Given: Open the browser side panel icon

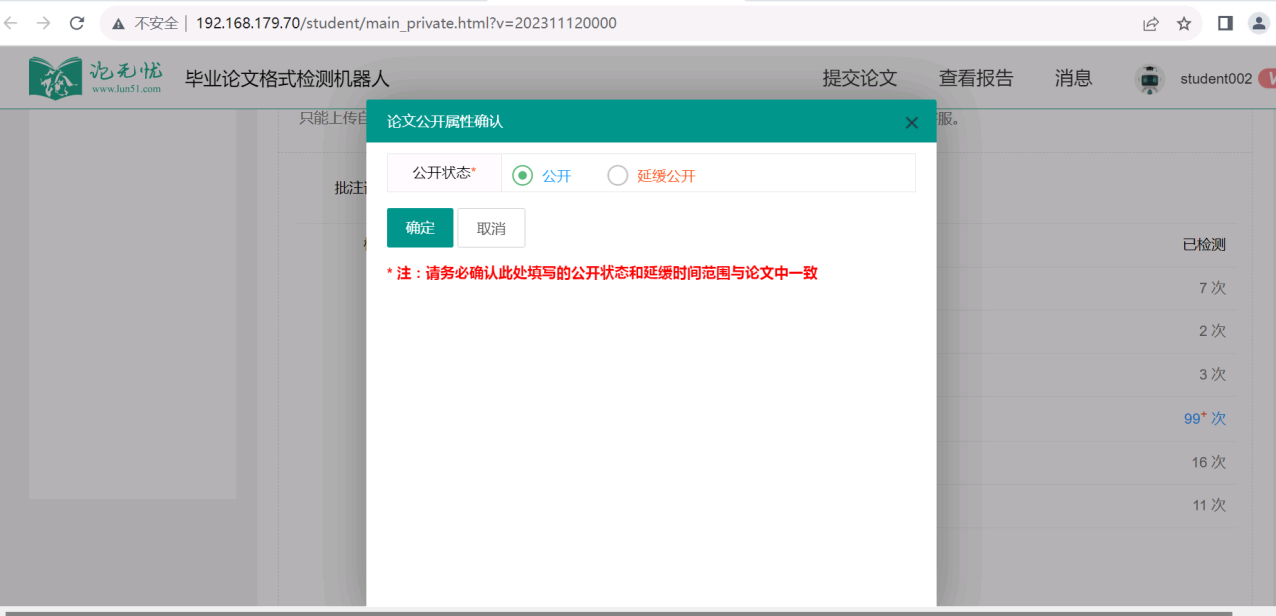Looking at the screenshot, I should (1225, 23).
